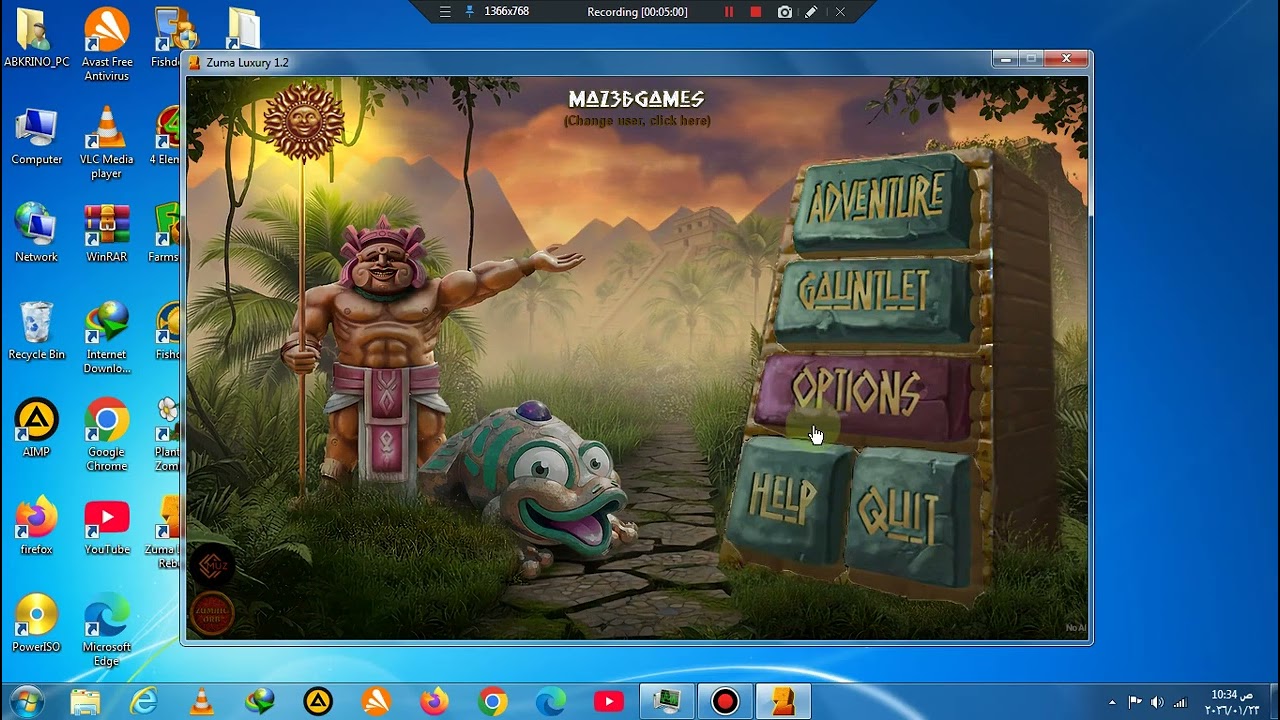
Task: Select the YouTube desktop shortcut
Action: [x=107, y=525]
